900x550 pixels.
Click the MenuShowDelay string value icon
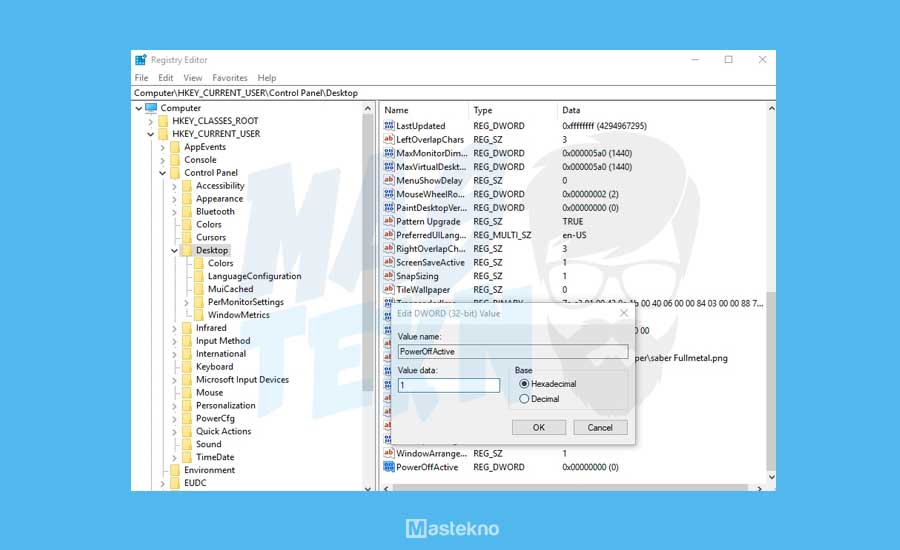(389, 180)
